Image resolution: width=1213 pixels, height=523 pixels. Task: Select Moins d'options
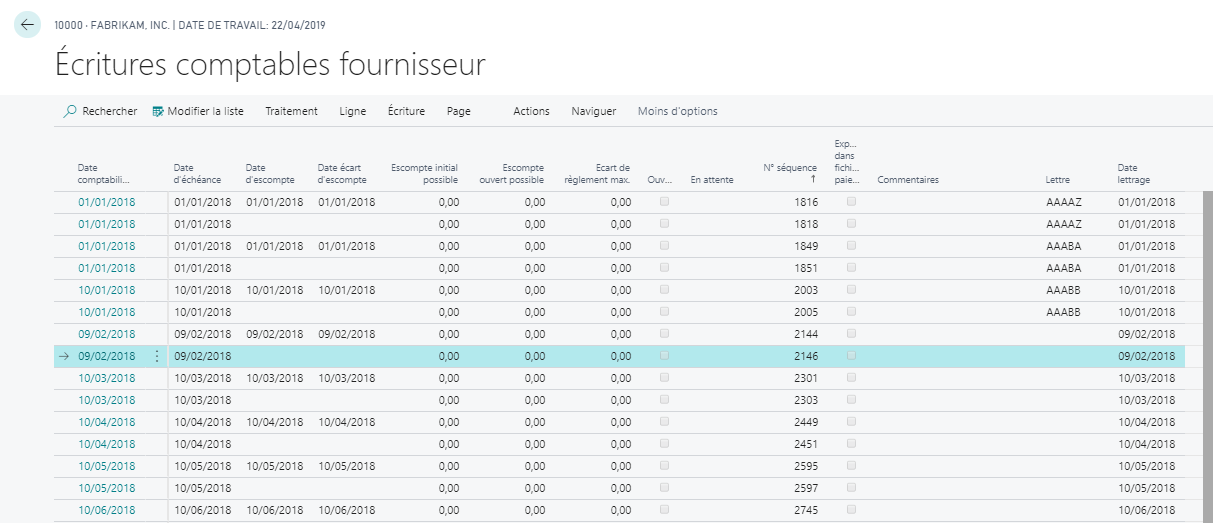tap(677, 111)
